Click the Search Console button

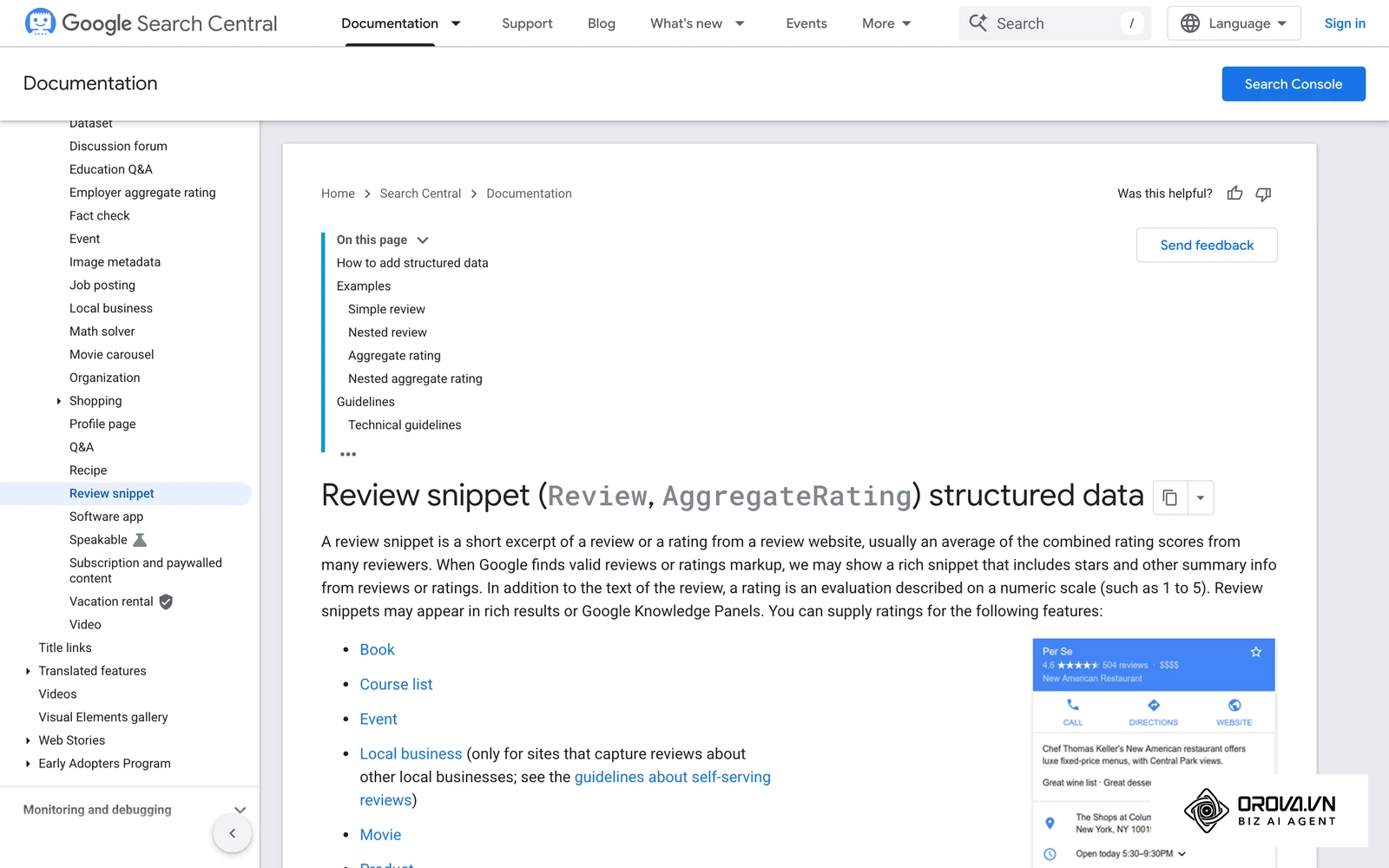pyautogui.click(x=1294, y=84)
